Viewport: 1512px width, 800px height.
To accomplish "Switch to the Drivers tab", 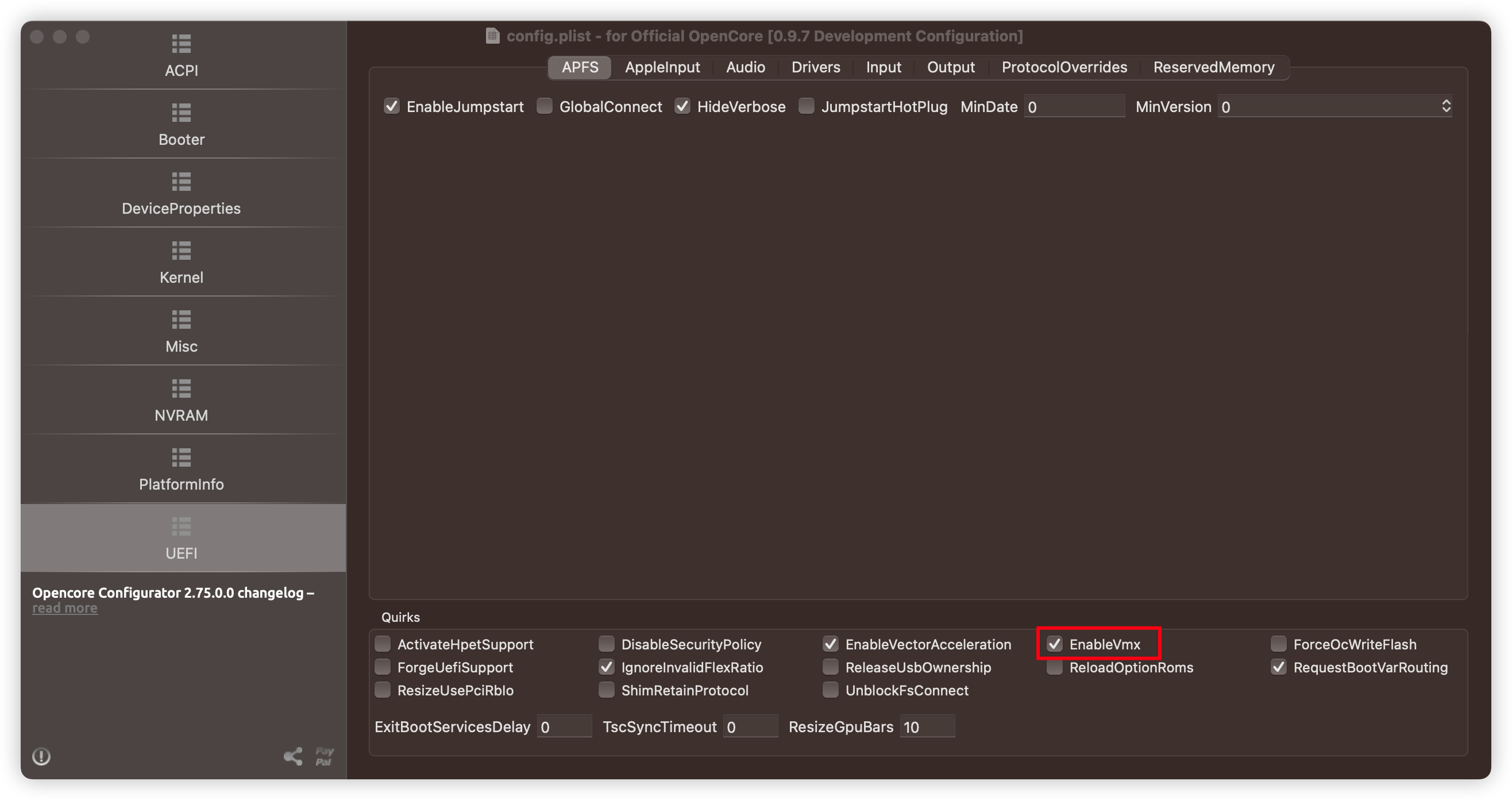I will [815, 67].
